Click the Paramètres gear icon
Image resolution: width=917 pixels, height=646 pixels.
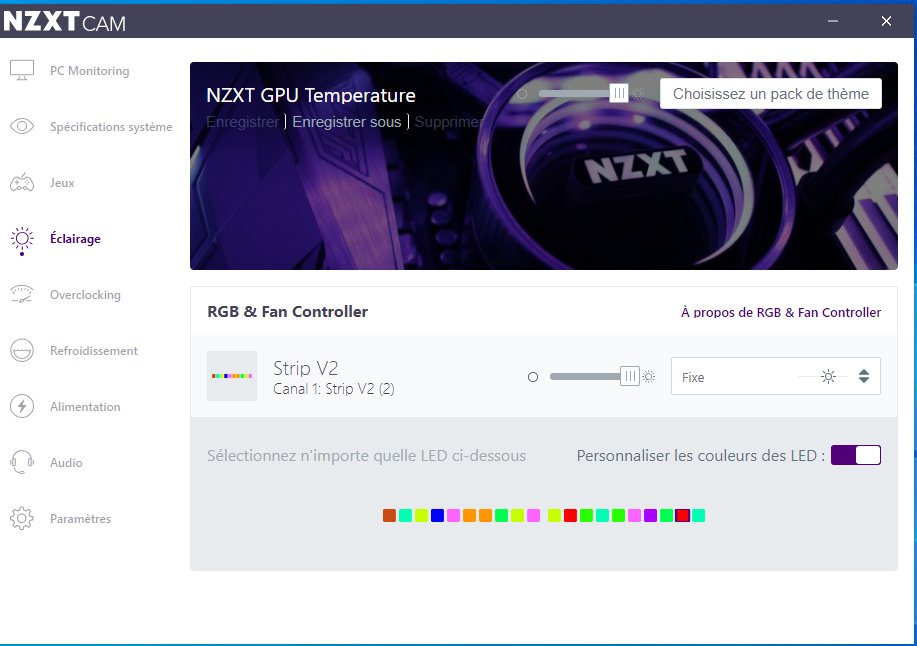(22, 519)
